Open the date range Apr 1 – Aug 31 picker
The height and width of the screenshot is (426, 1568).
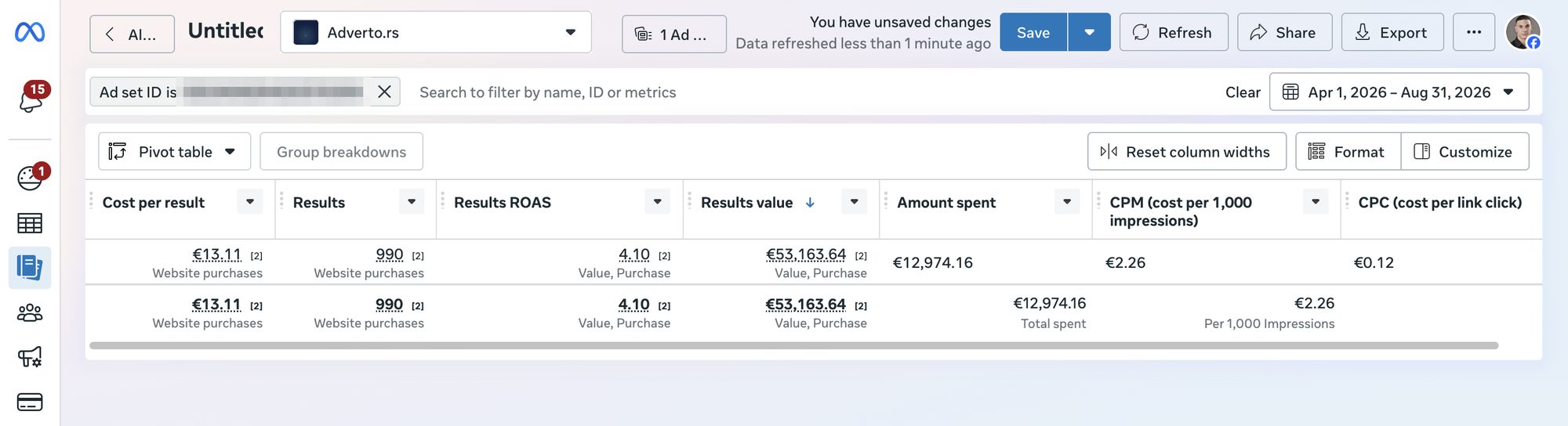click(1399, 92)
